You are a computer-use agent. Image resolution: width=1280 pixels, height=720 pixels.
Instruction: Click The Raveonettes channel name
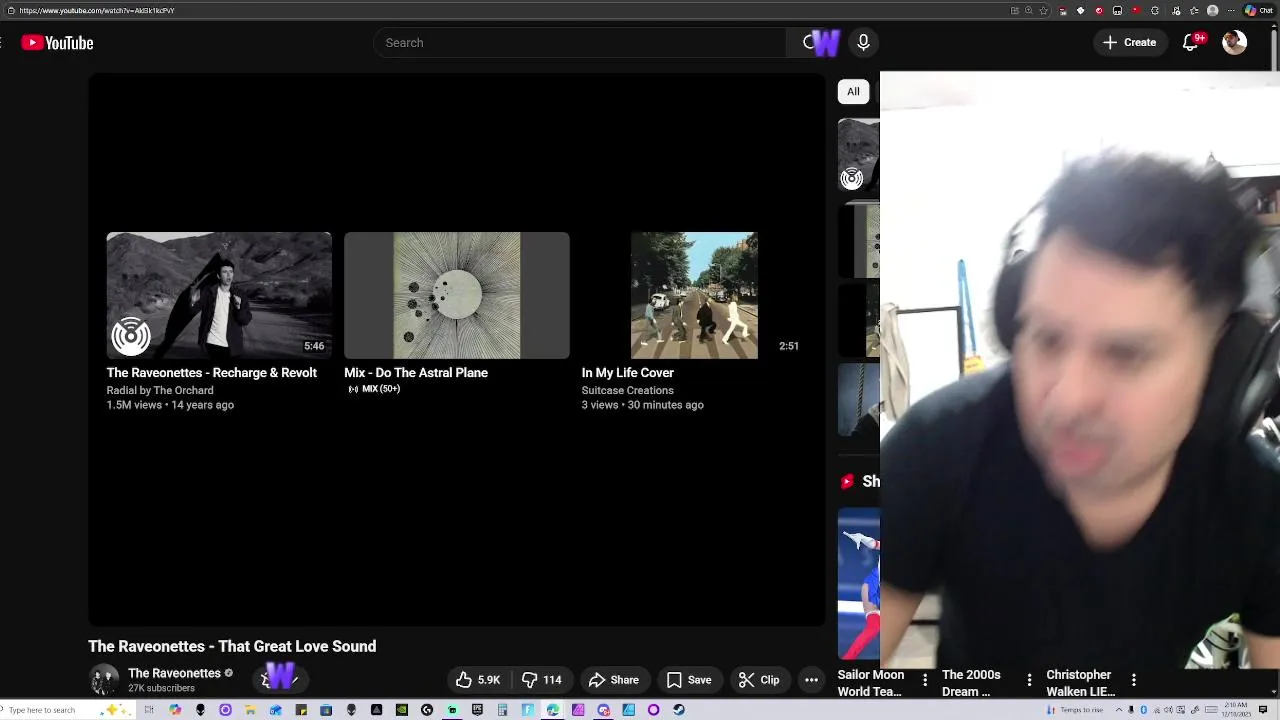pyautogui.click(x=174, y=673)
